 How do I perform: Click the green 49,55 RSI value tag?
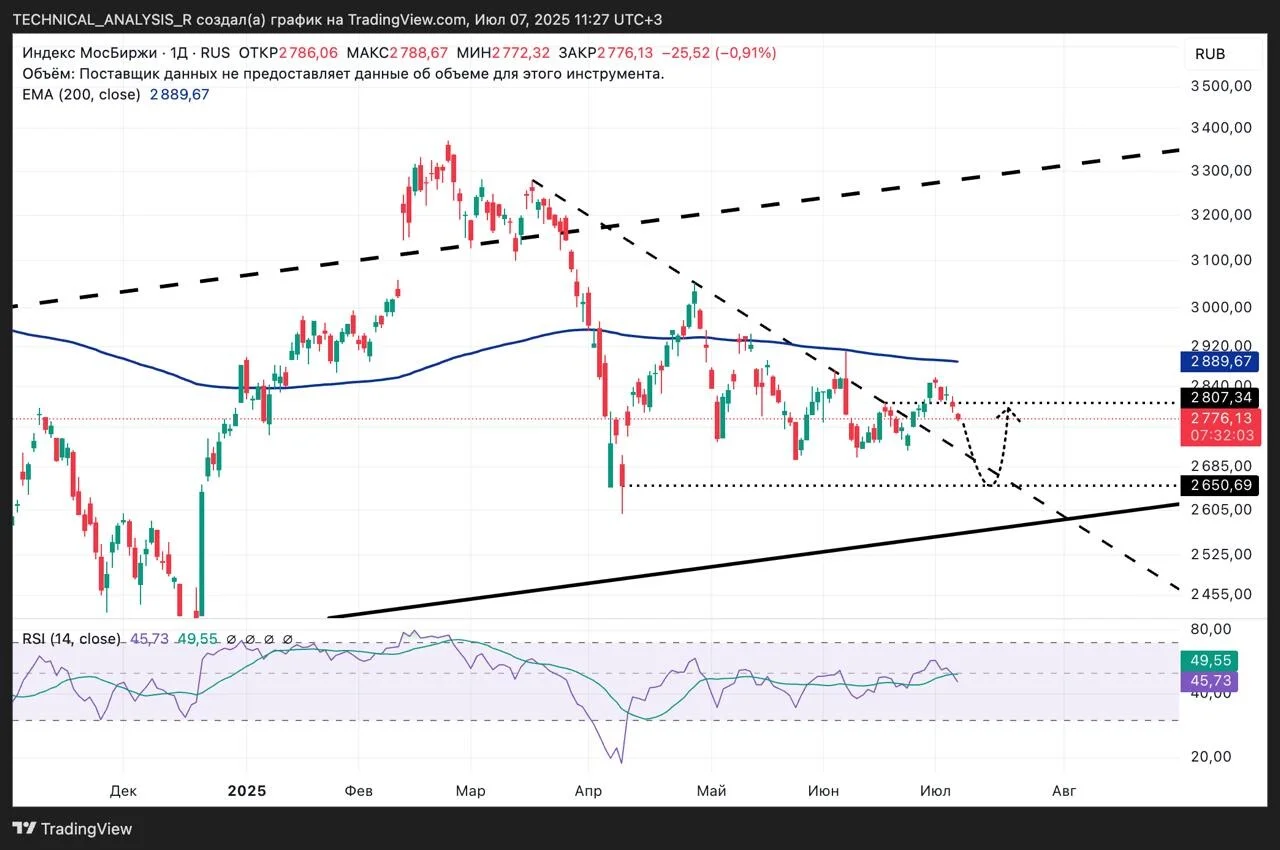tap(1211, 661)
